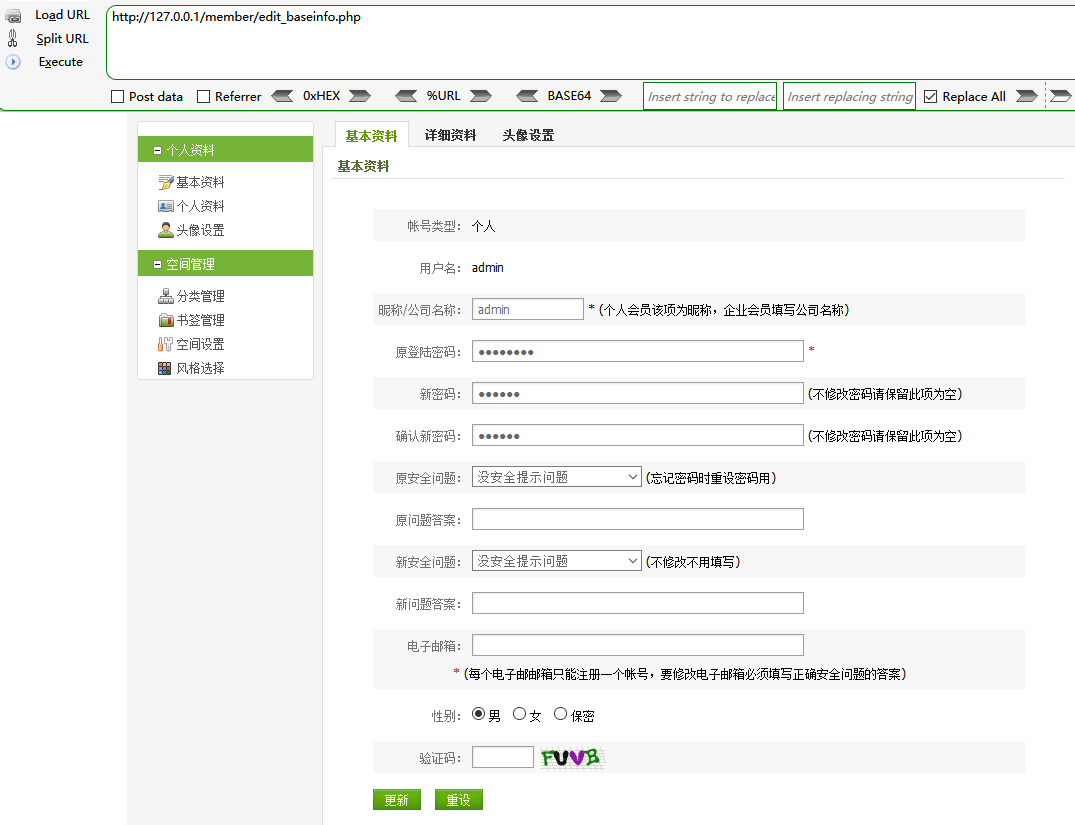Viewport: 1075px width, 825px height.
Task: Open 空间设置 link in sidebar
Action: click(x=200, y=344)
